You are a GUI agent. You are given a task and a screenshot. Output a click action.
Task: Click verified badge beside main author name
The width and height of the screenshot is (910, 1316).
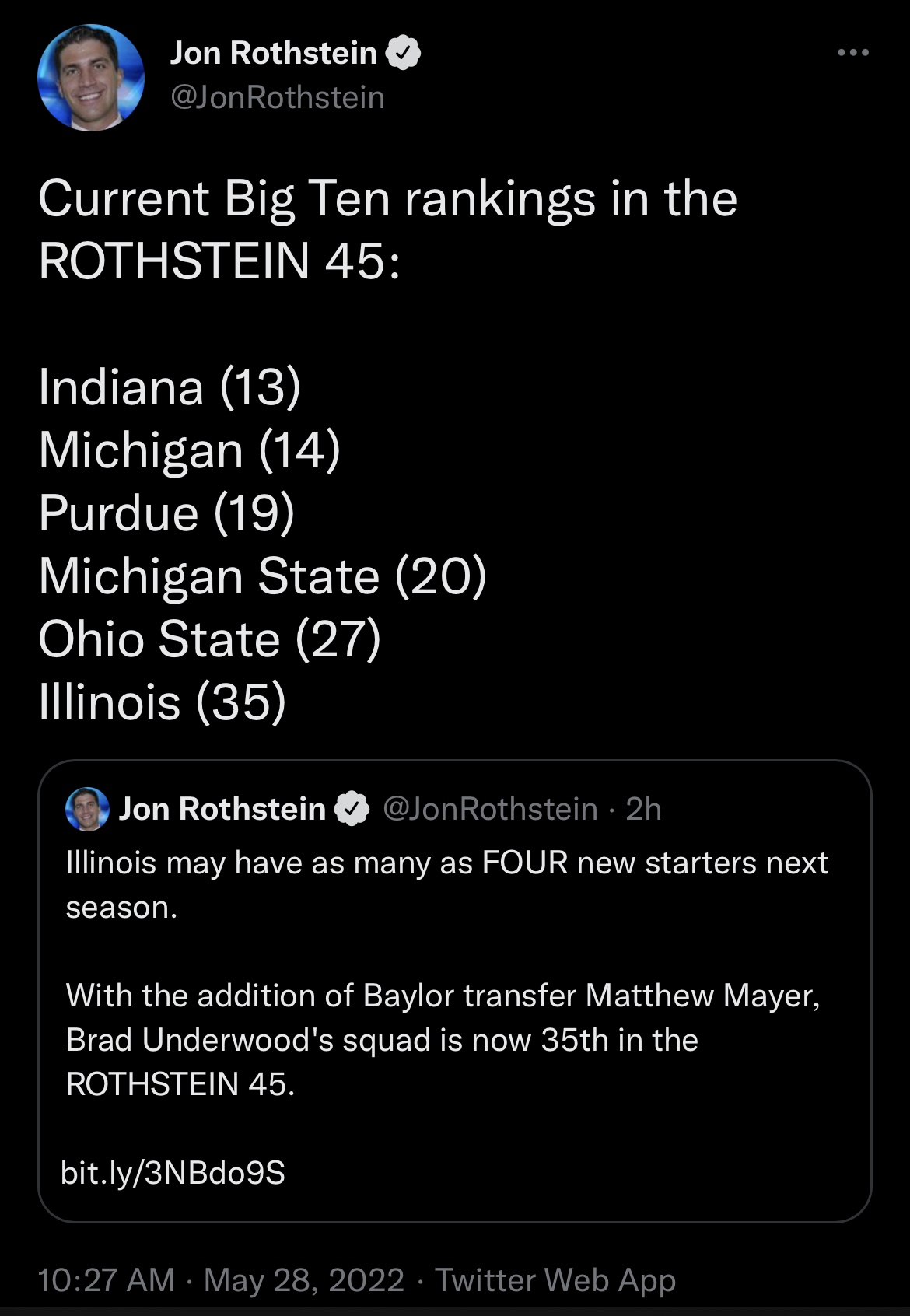point(404,53)
